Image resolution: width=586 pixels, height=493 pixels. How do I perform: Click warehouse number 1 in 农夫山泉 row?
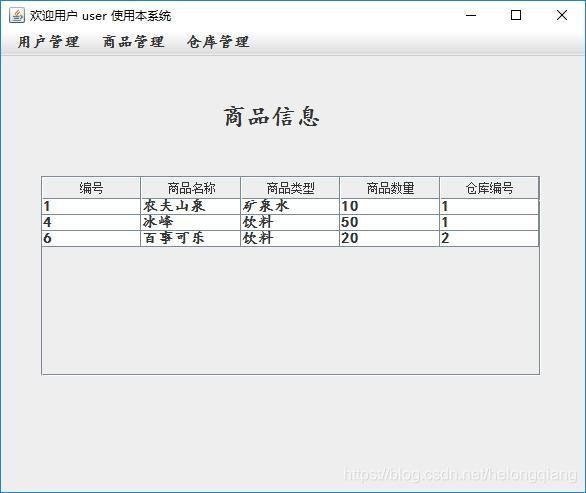[489, 206]
